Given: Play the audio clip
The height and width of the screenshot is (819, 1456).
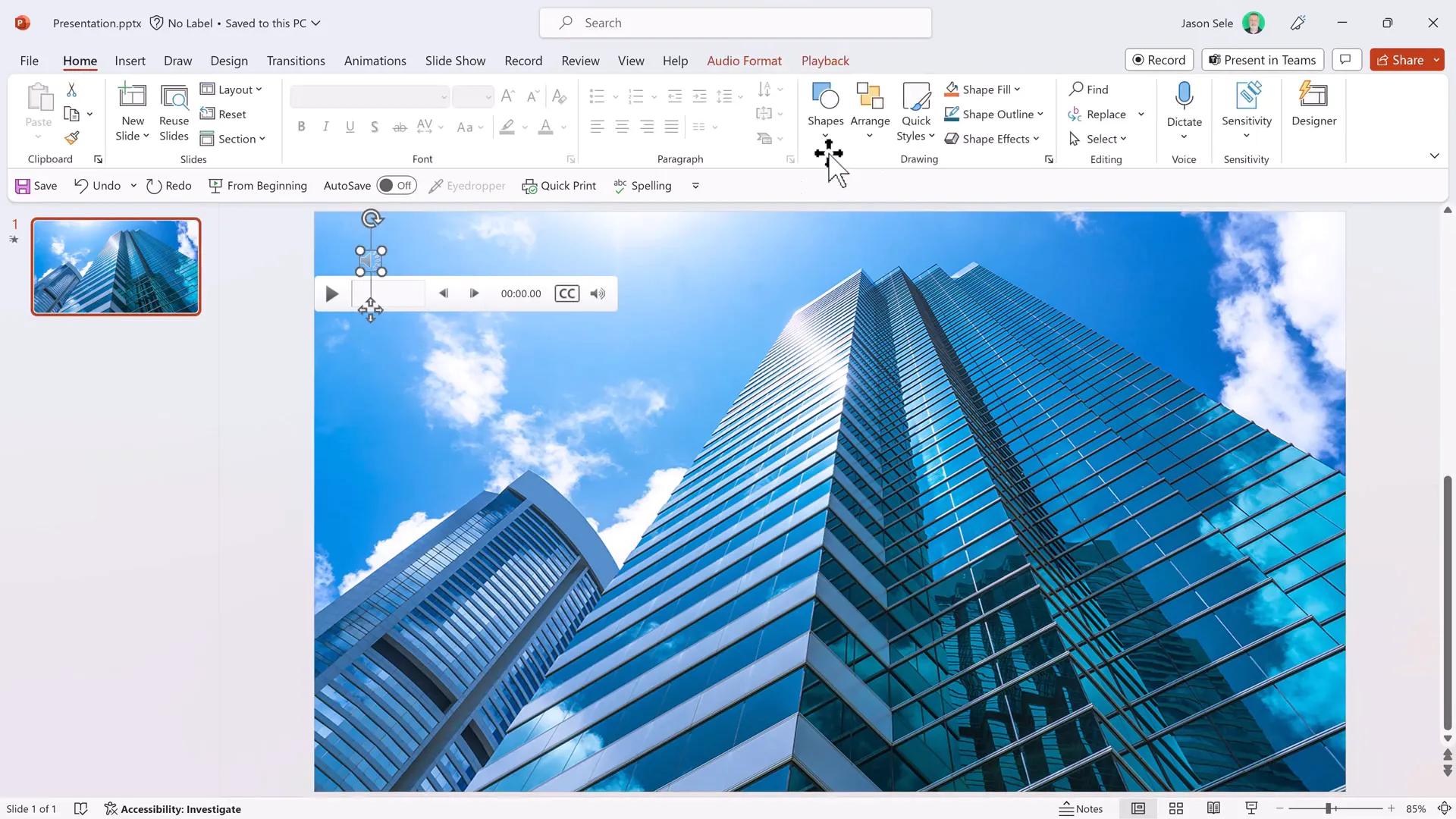Looking at the screenshot, I should click(x=331, y=294).
